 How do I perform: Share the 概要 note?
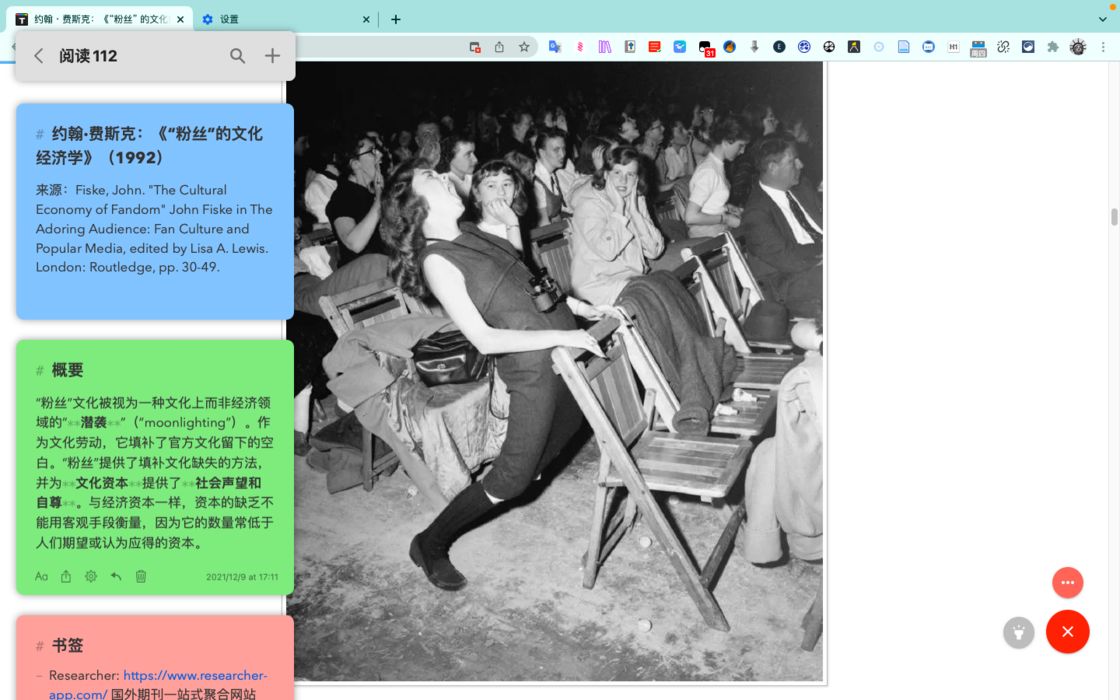coord(66,576)
